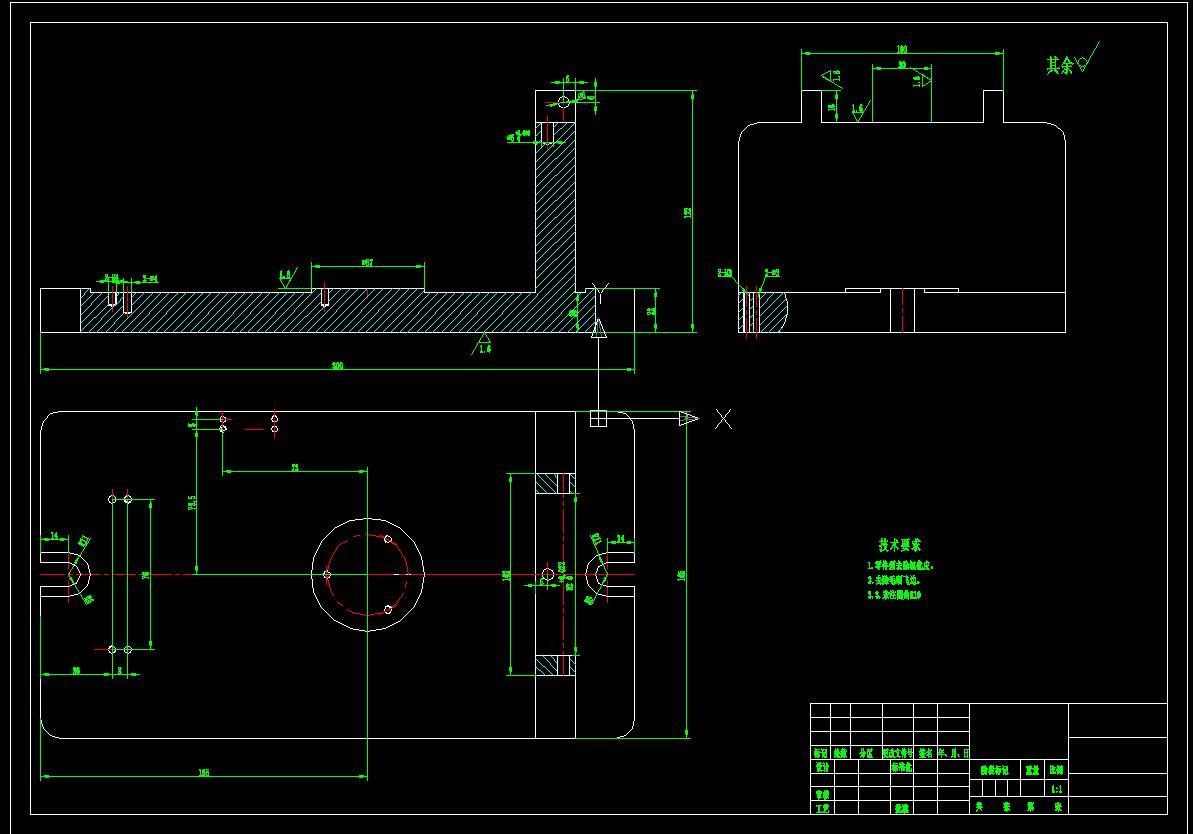Click the roughness checkmark symbol beside 其余
The image size is (1193, 834).
point(1088,59)
